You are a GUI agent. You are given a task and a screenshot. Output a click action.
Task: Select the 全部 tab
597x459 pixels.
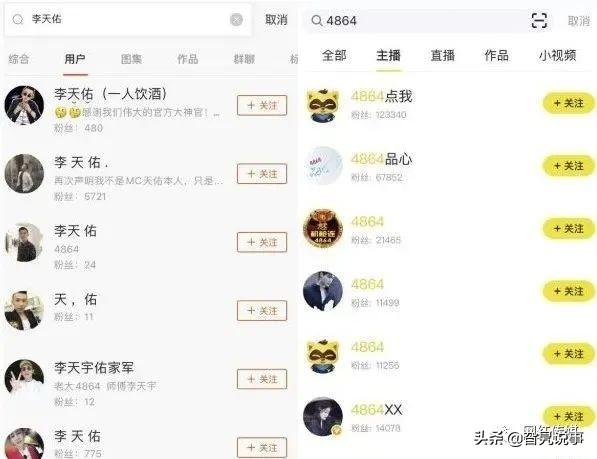point(334,56)
